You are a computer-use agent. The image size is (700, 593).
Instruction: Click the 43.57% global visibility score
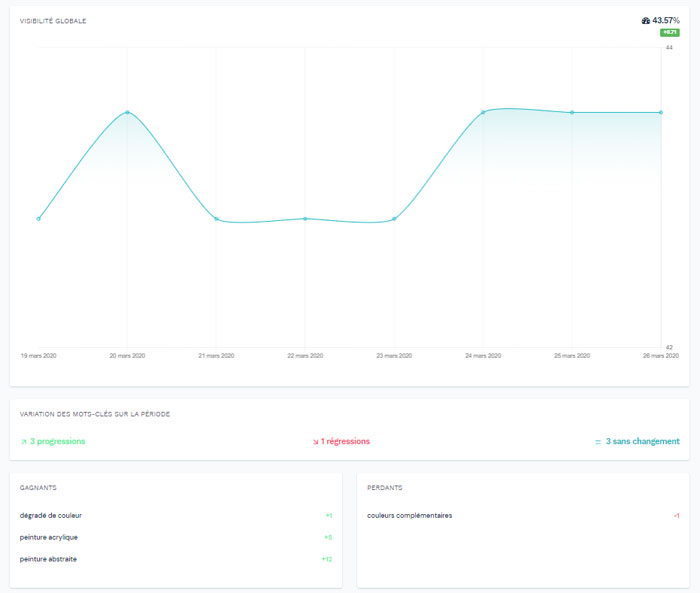pos(666,21)
